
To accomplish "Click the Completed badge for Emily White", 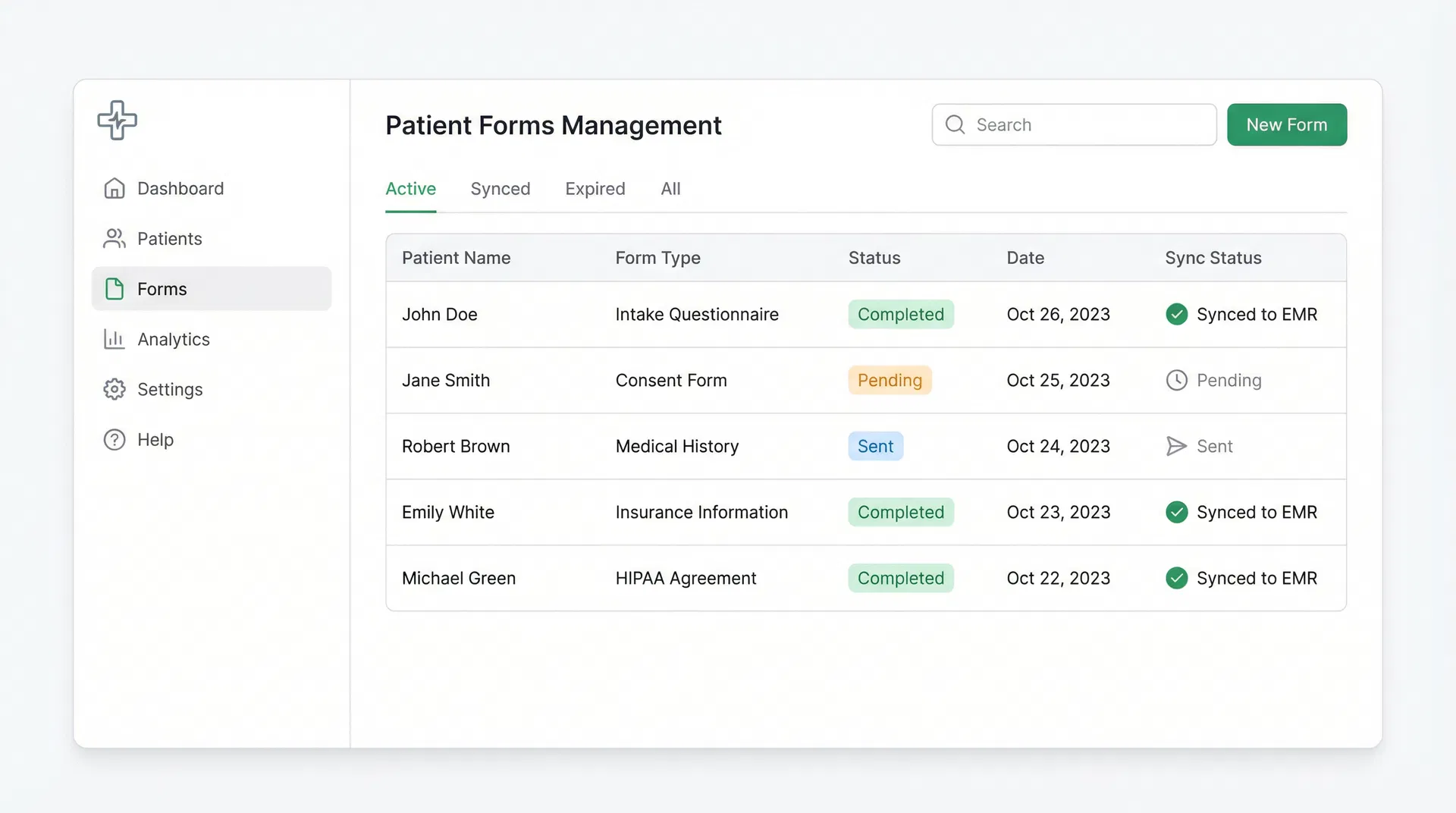I will (x=901, y=512).
